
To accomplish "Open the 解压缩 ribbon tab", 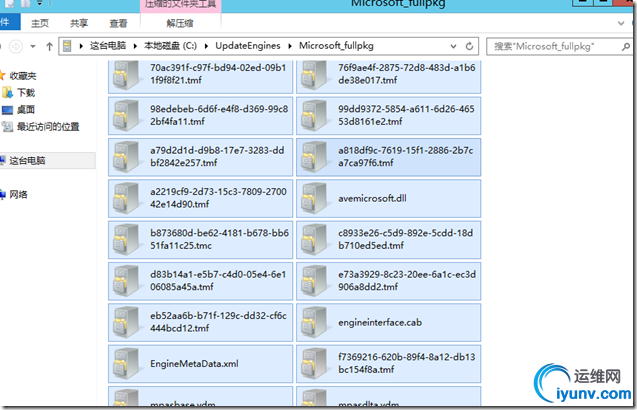I will (x=180, y=23).
